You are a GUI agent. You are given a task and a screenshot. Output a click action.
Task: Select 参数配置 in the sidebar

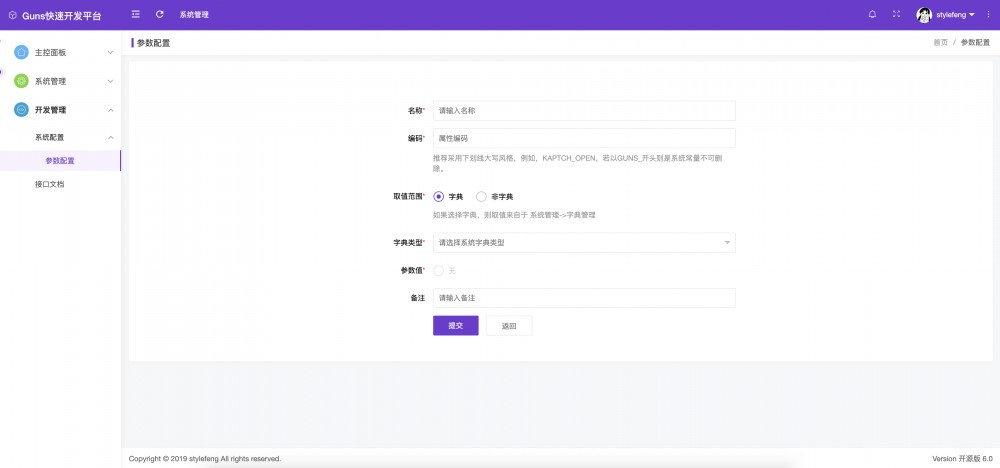tap(60, 161)
